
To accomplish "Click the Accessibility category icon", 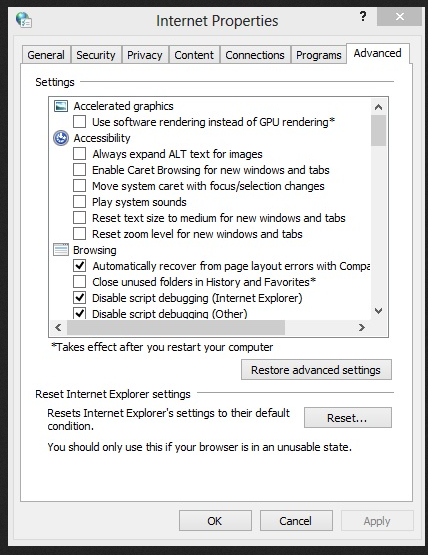I will [61, 138].
